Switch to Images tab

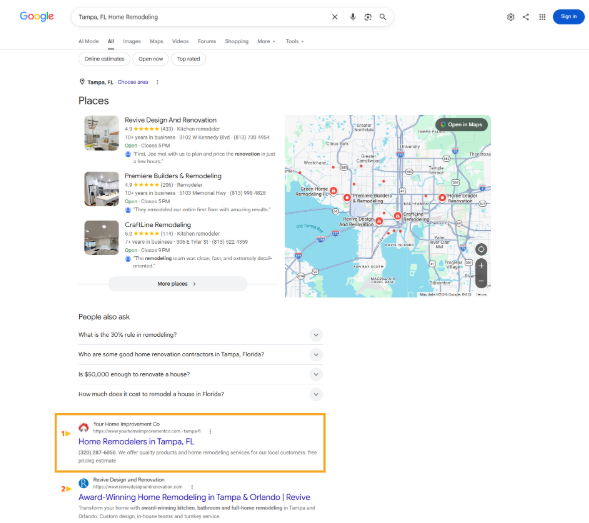[131, 41]
